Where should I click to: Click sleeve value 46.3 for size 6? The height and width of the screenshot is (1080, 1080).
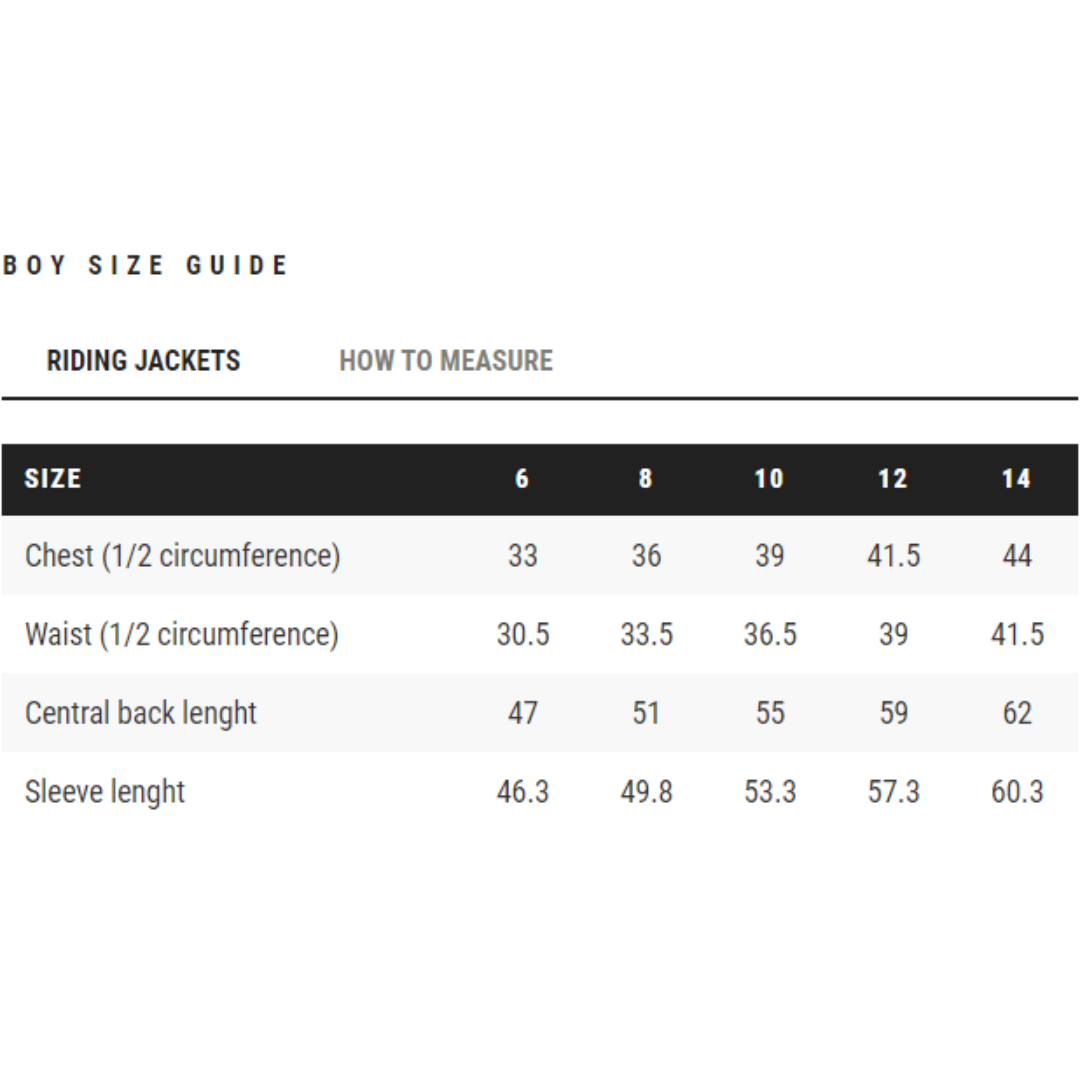(523, 792)
